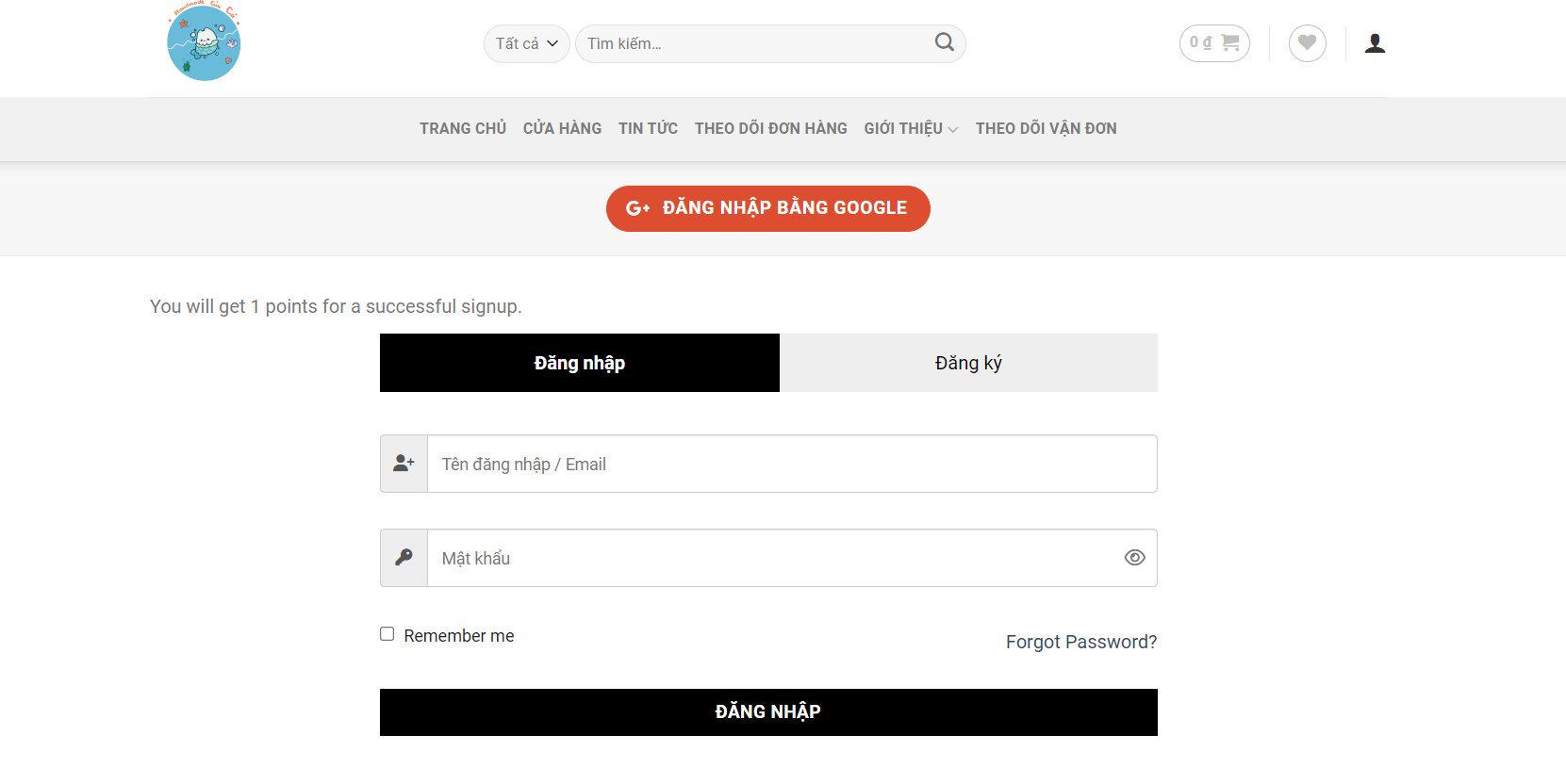Screen dimensions: 1566x784
Task: Switch to the Đăng ký tab
Action: coord(968,363)
